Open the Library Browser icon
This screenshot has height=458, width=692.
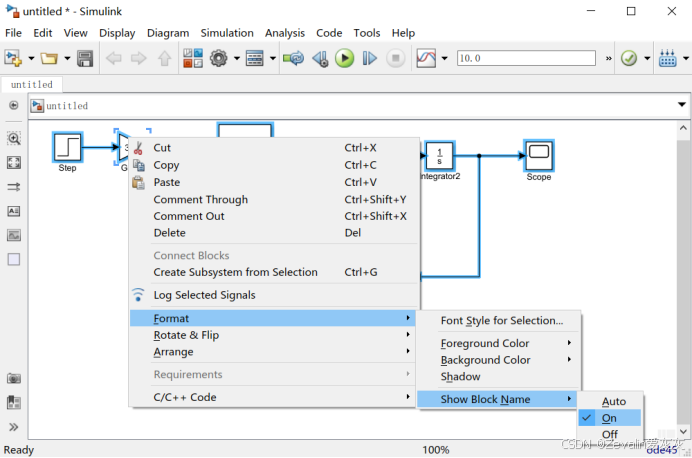pos(193,58)
